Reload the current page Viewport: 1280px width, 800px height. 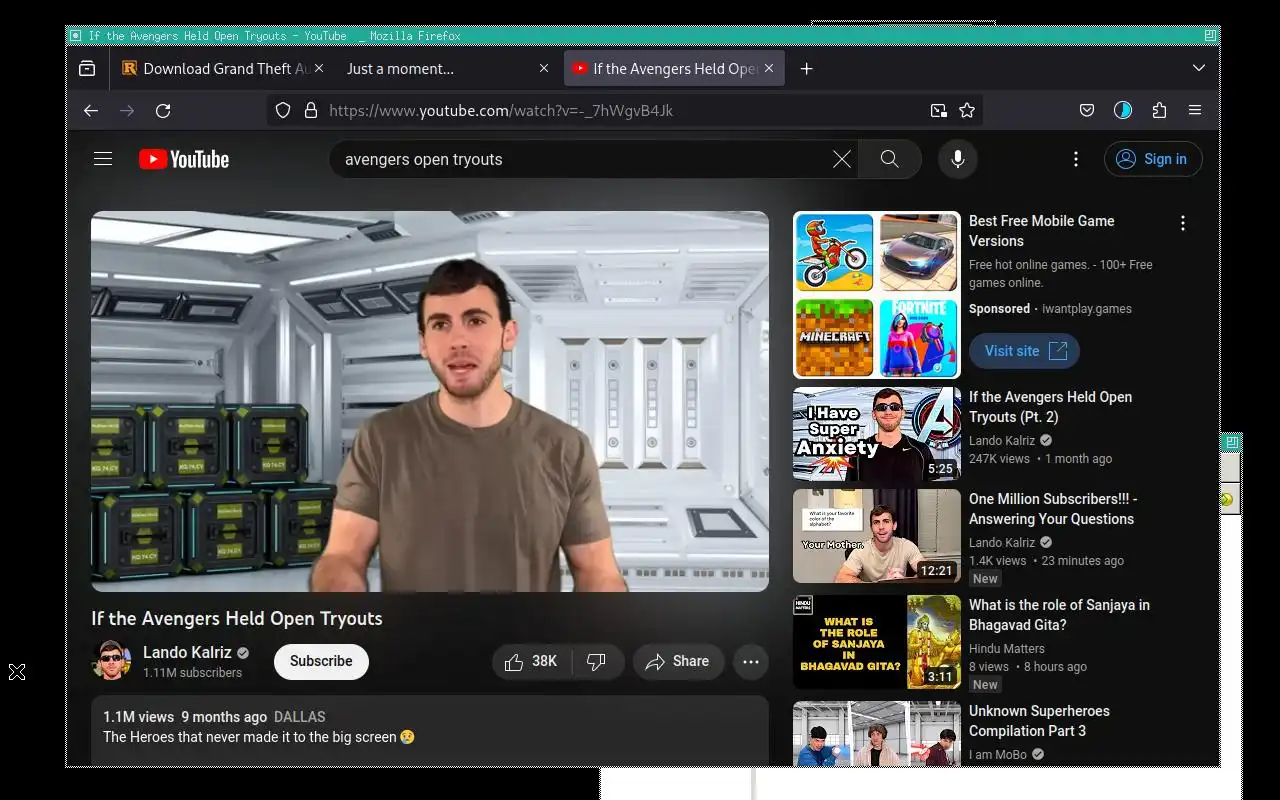point(163,111)
